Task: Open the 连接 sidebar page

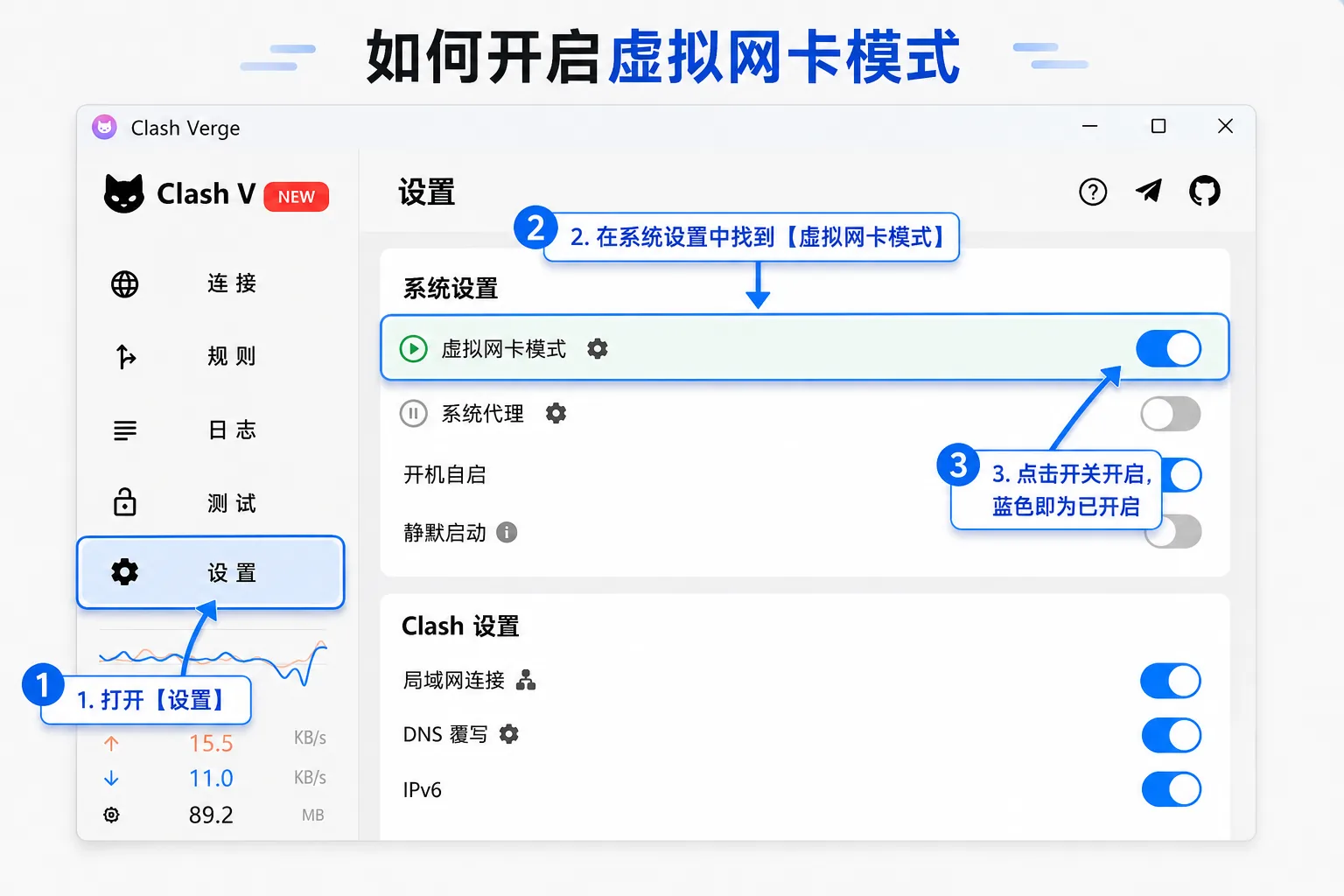Action: coord(211,284)
